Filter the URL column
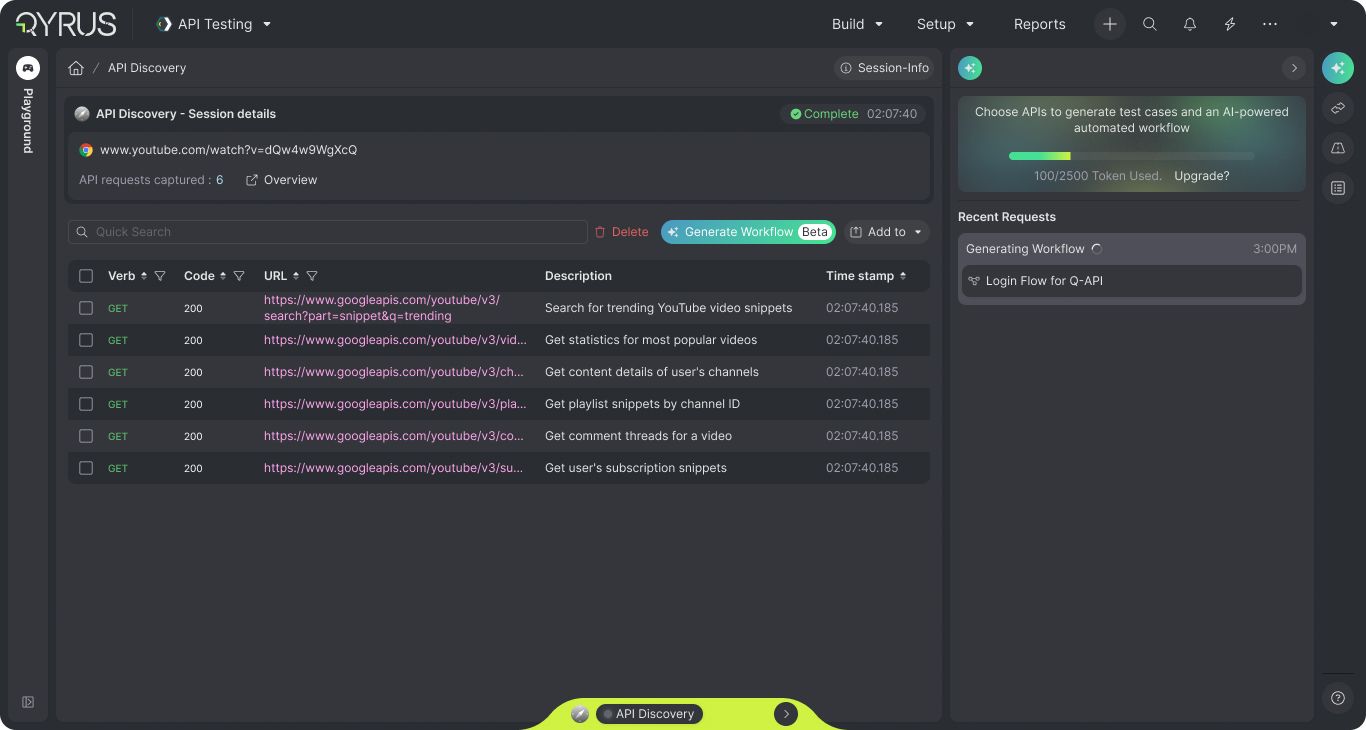 (312, 276)
